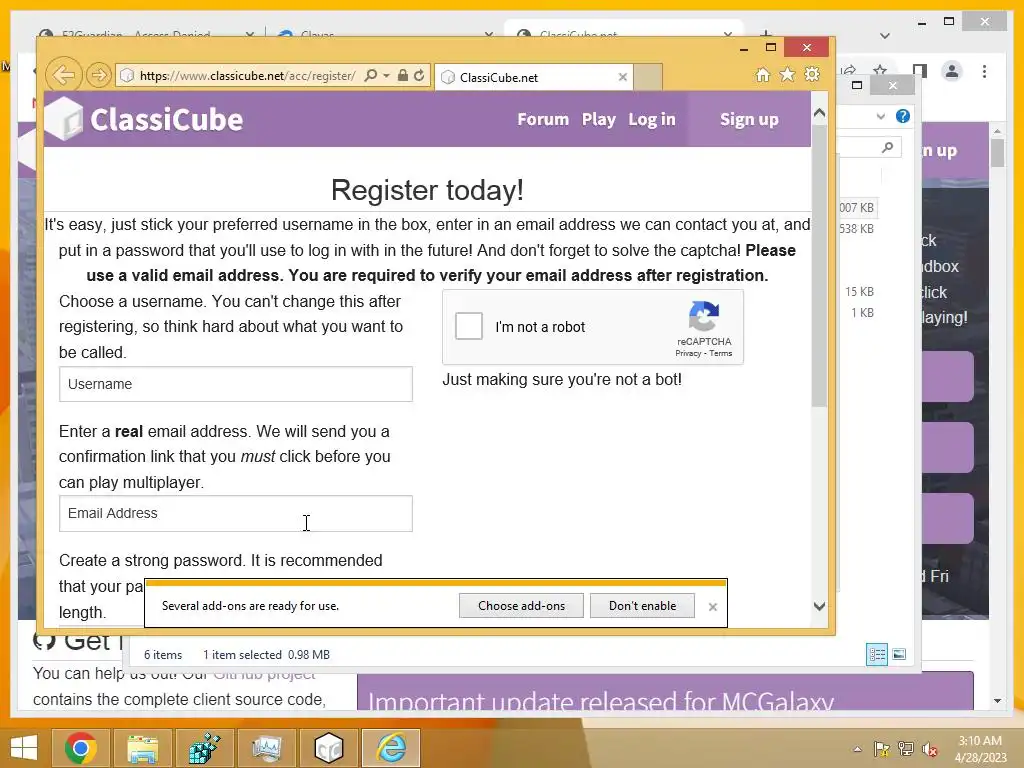The height and width of the screenshot is (768, 1024).
Task: Click the ClassiCube cube logo
Action: [x=64, y=119]
